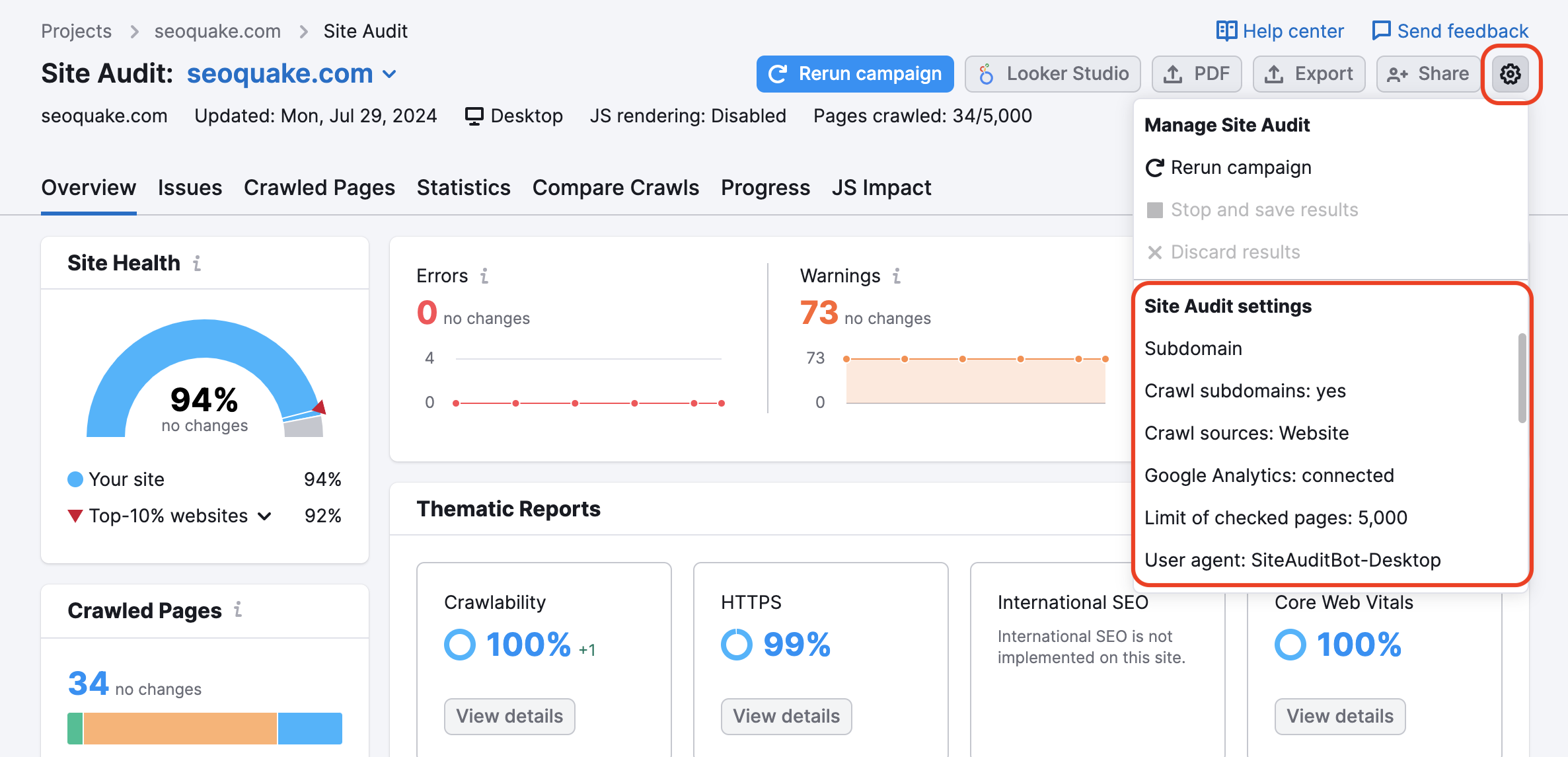The height and width of the screenshot is (757, 1568).
Task: Click the Errors info icon
Action: pyautogui.click(x=484, y=276)
